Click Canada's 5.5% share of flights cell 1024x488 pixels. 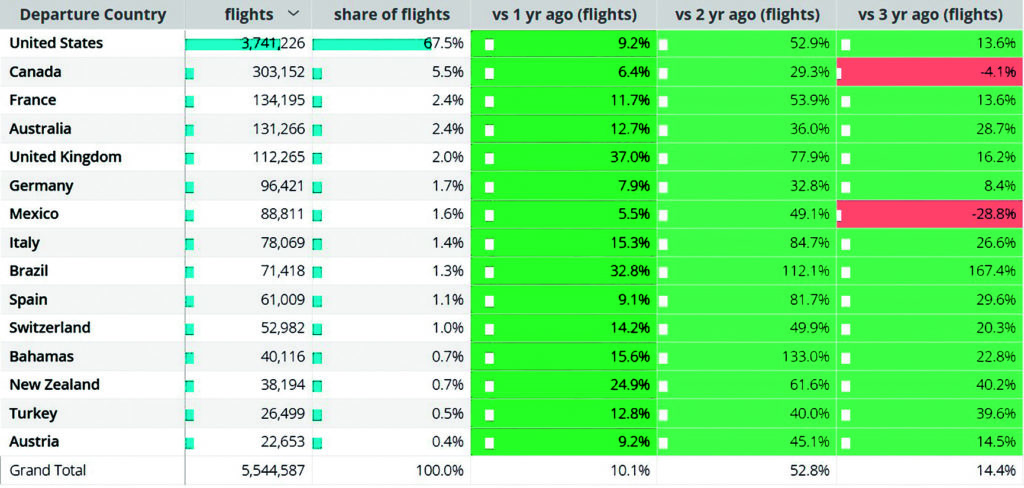click(x=391, y=72)
